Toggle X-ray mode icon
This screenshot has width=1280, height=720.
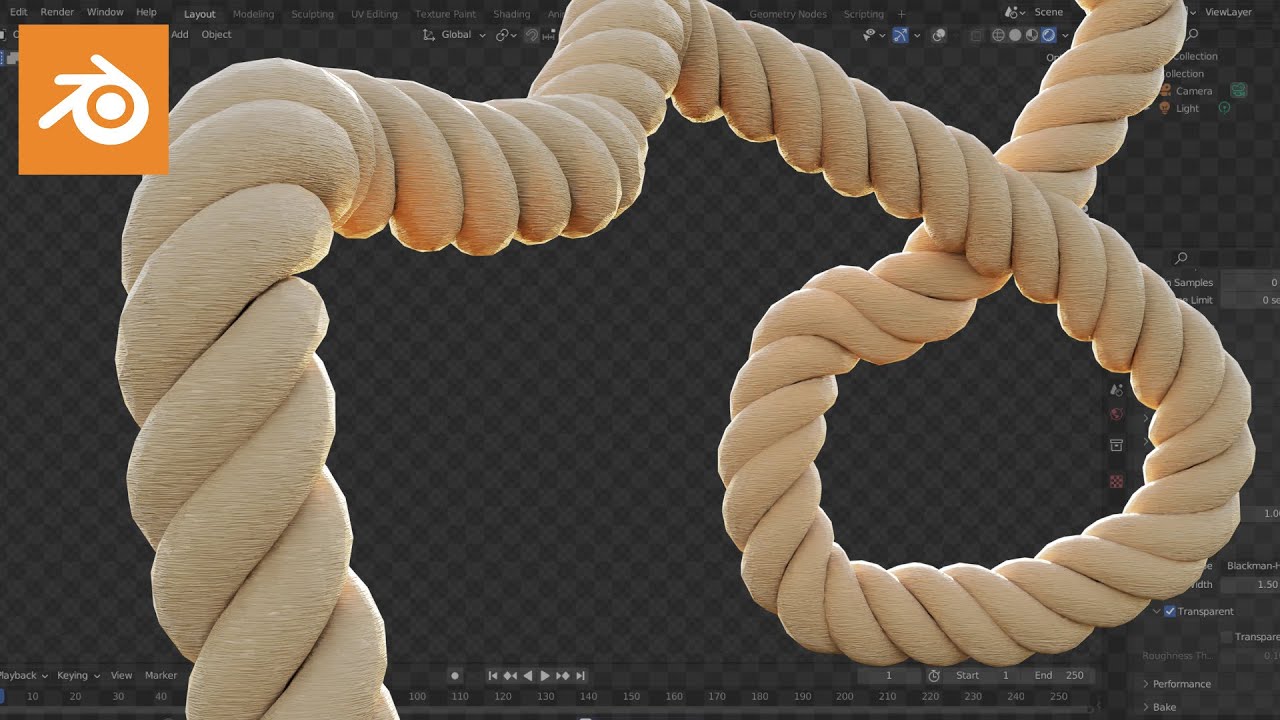coord(976,35)
